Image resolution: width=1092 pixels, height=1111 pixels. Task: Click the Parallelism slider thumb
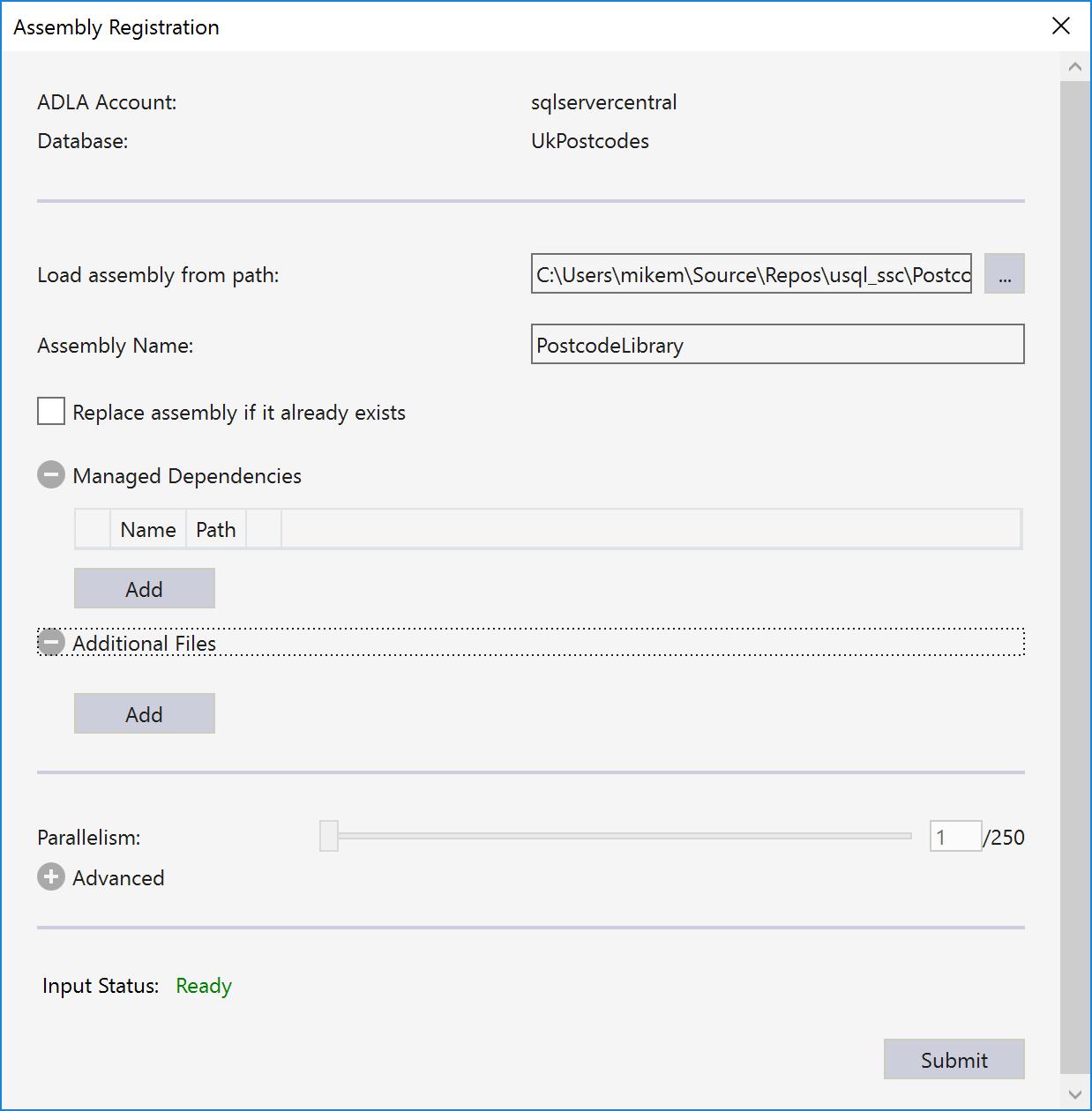(x=329, y=836)
